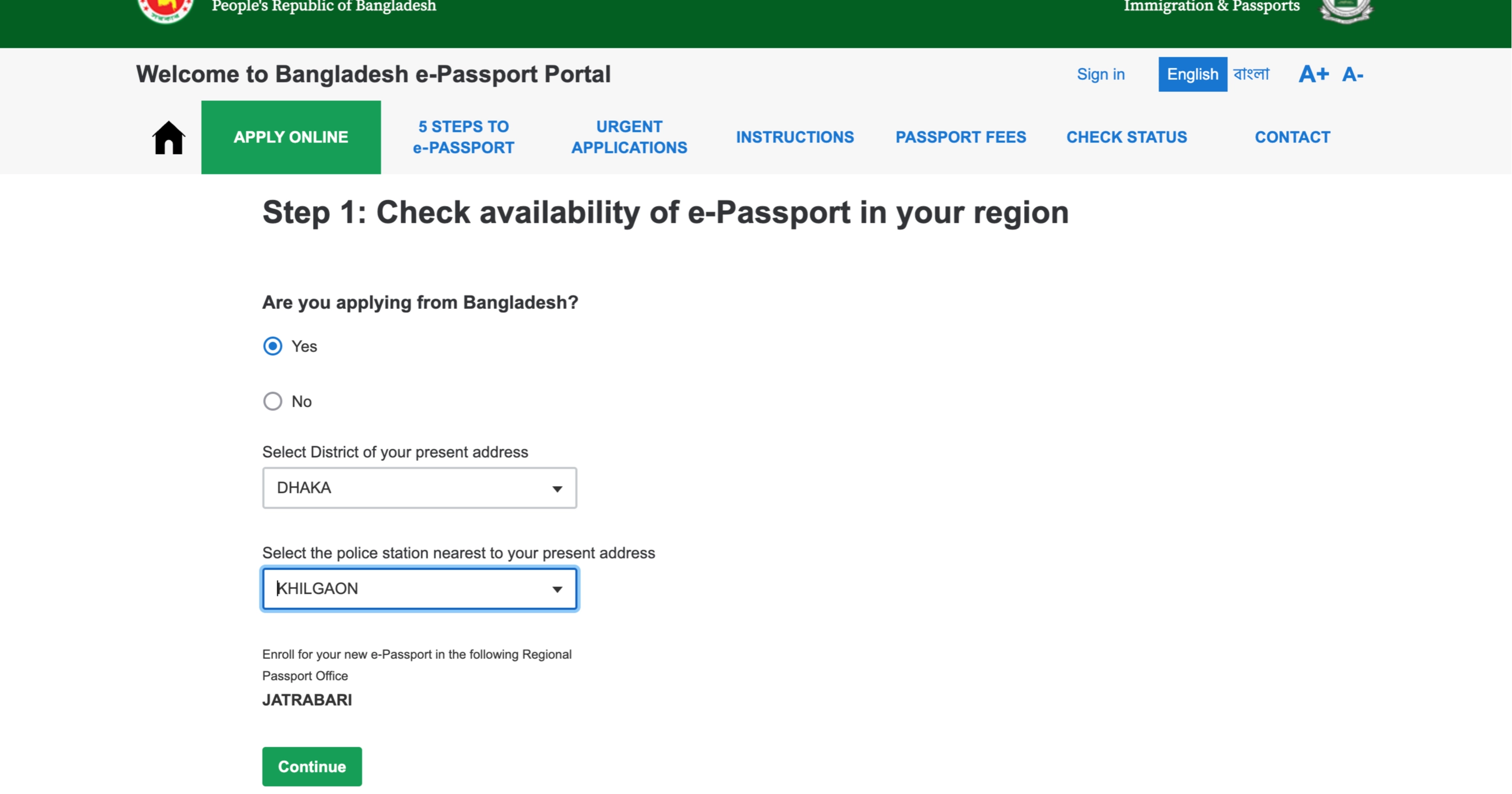Open the APPLY ONLINE menu section
1512x794 pixels.
tap(290, 137)
